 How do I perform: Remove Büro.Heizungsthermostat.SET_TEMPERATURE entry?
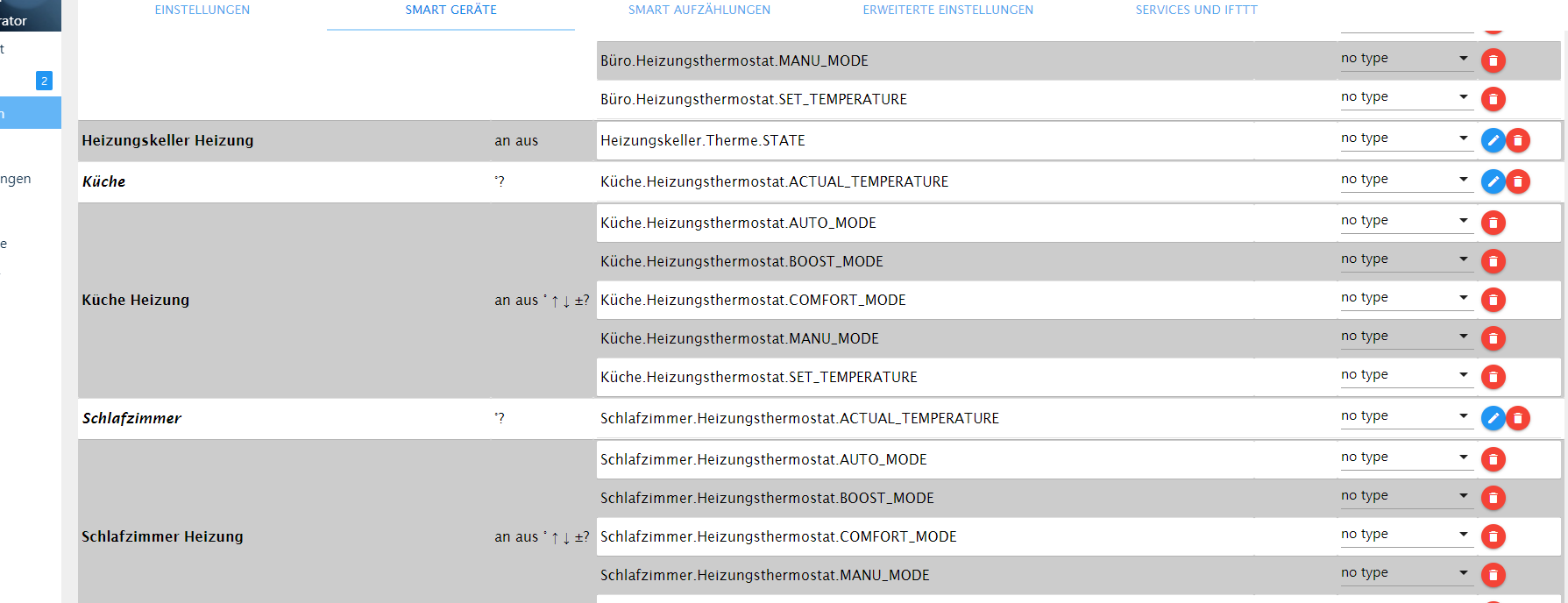[x=1493, y=99]
